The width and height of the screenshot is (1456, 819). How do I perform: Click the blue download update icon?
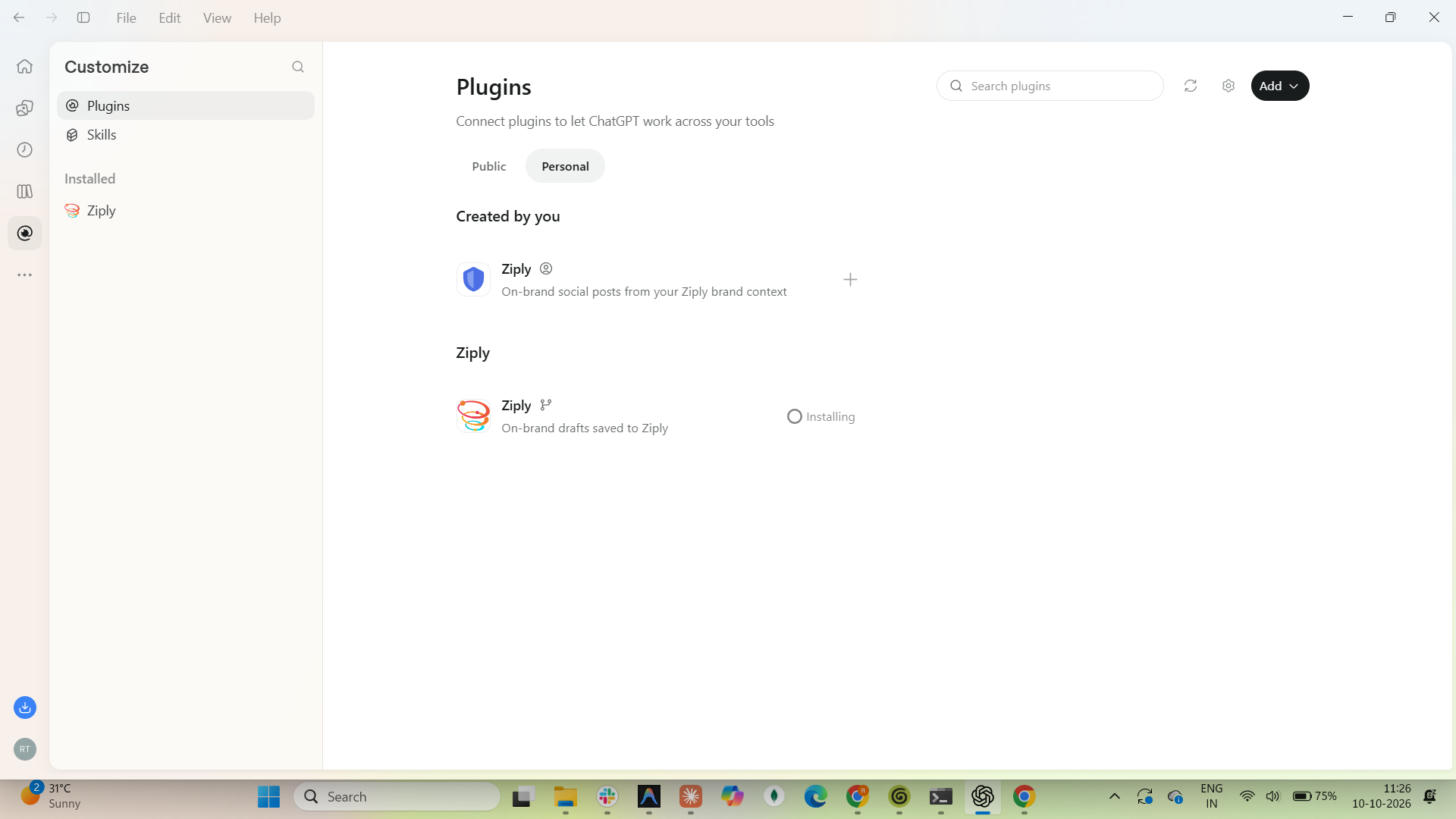pos(25,708)
